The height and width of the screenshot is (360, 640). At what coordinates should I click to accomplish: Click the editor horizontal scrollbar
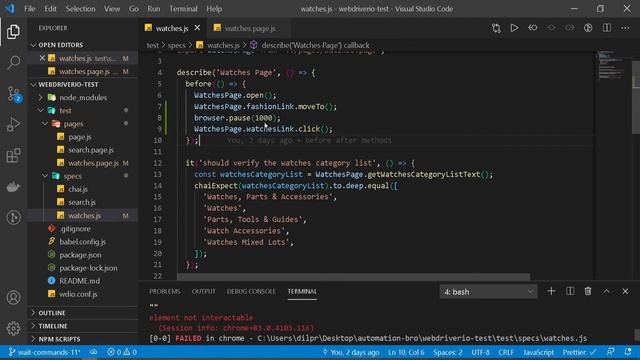click(x=353, y=277)
